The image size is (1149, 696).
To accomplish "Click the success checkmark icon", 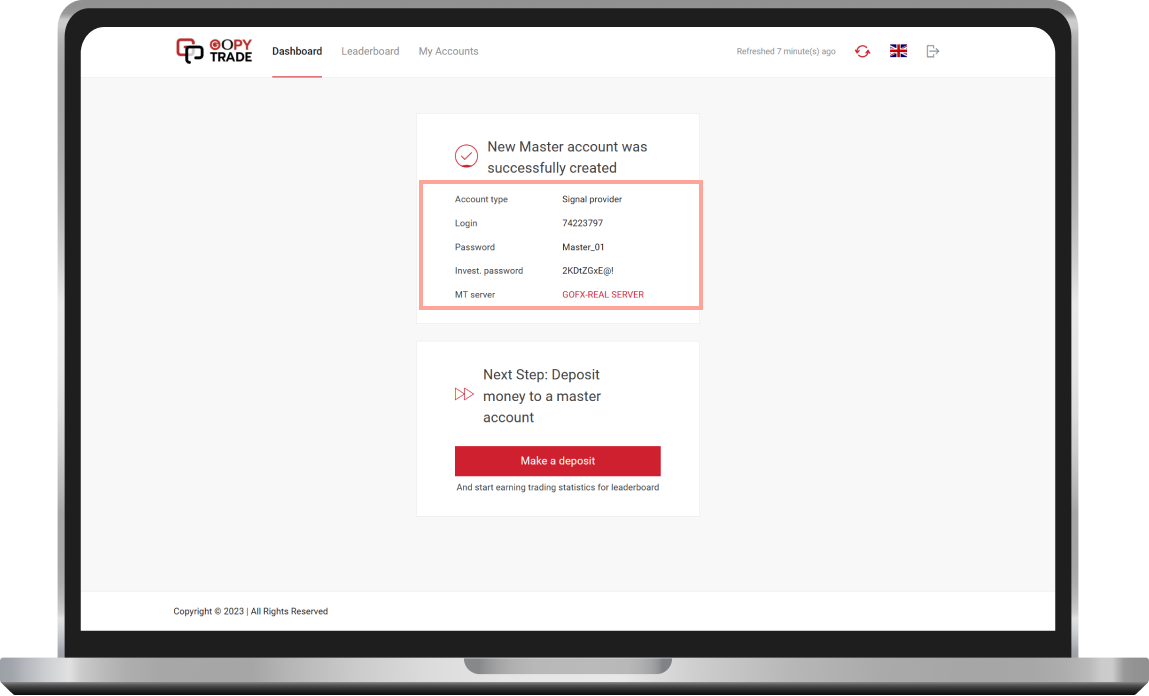I will (x=466, y=156).
